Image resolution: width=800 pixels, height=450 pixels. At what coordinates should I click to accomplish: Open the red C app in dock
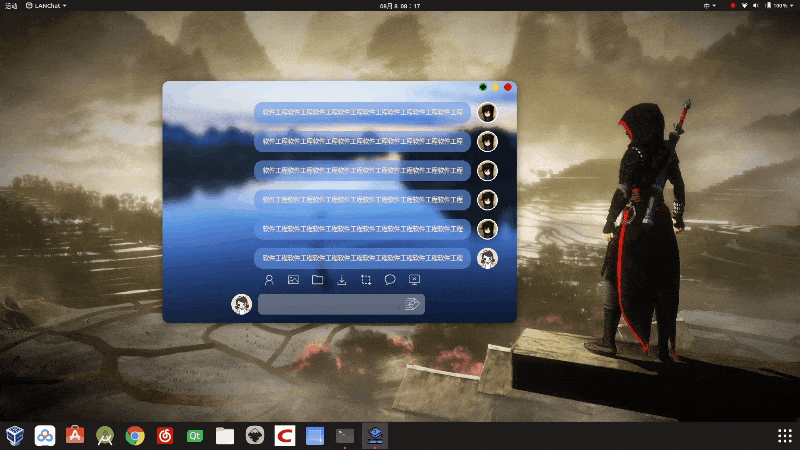pyautogui.click(x=285, y=436)
